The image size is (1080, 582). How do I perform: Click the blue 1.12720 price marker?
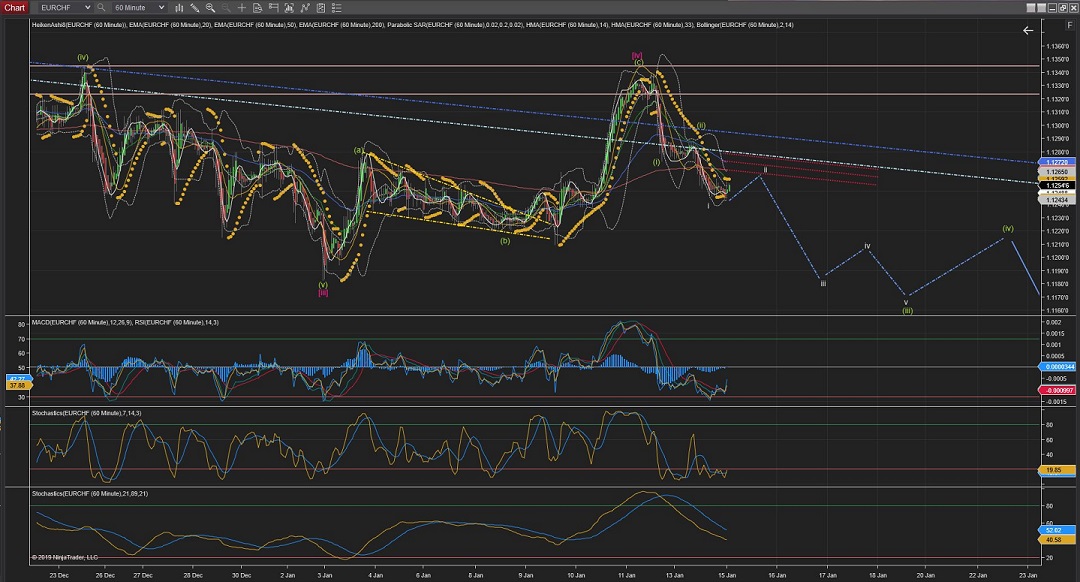pos(1057,161)
